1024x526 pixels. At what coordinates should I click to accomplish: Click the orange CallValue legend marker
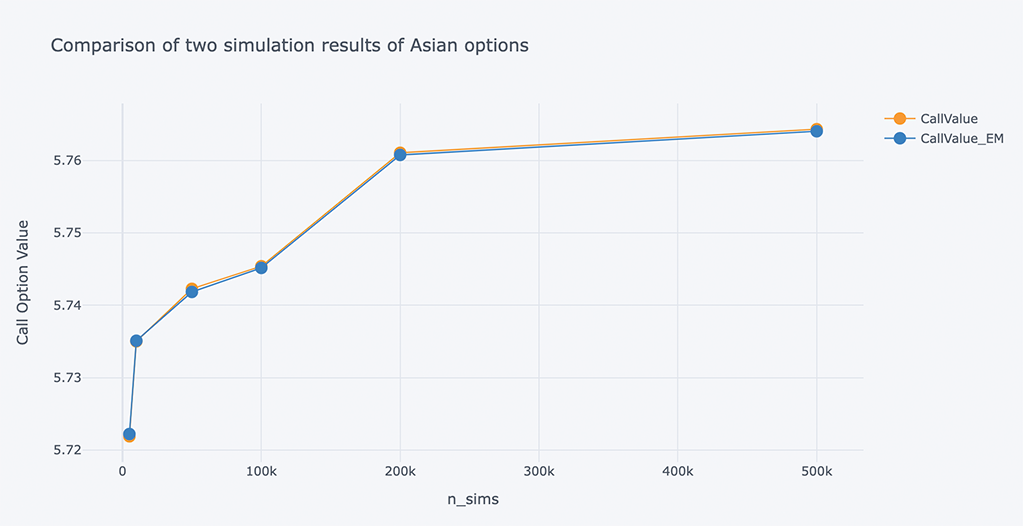[x=899, y=119]
